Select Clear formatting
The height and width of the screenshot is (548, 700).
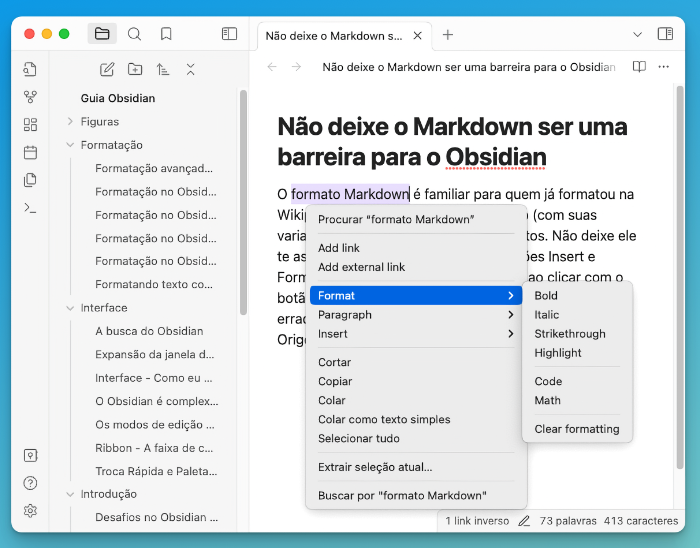[577, 429]
